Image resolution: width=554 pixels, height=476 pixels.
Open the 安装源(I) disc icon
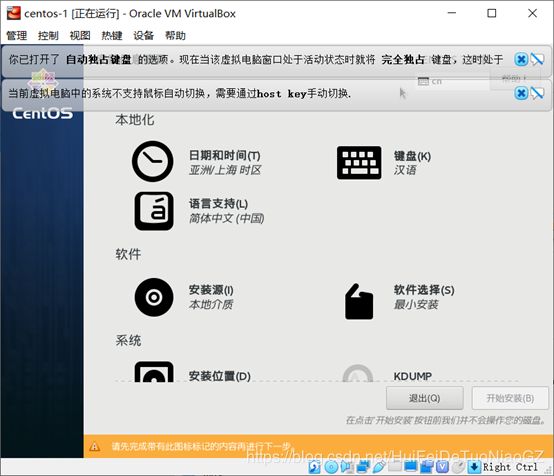coord(154,297)
